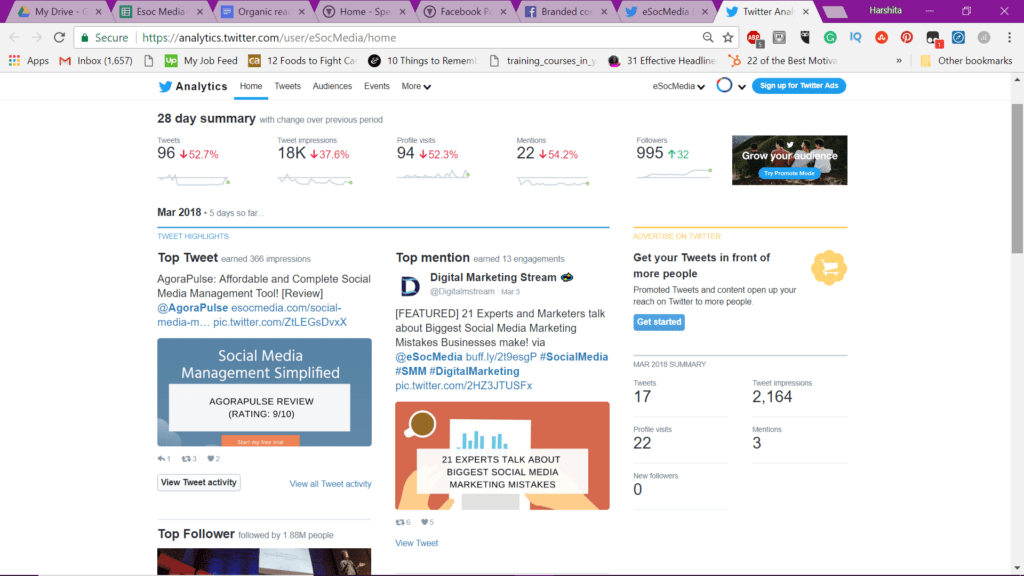The height and width of the screenshot is (576, 1024).
Task: Switch to the Branded content browser tab
Action: coord(565,12)
